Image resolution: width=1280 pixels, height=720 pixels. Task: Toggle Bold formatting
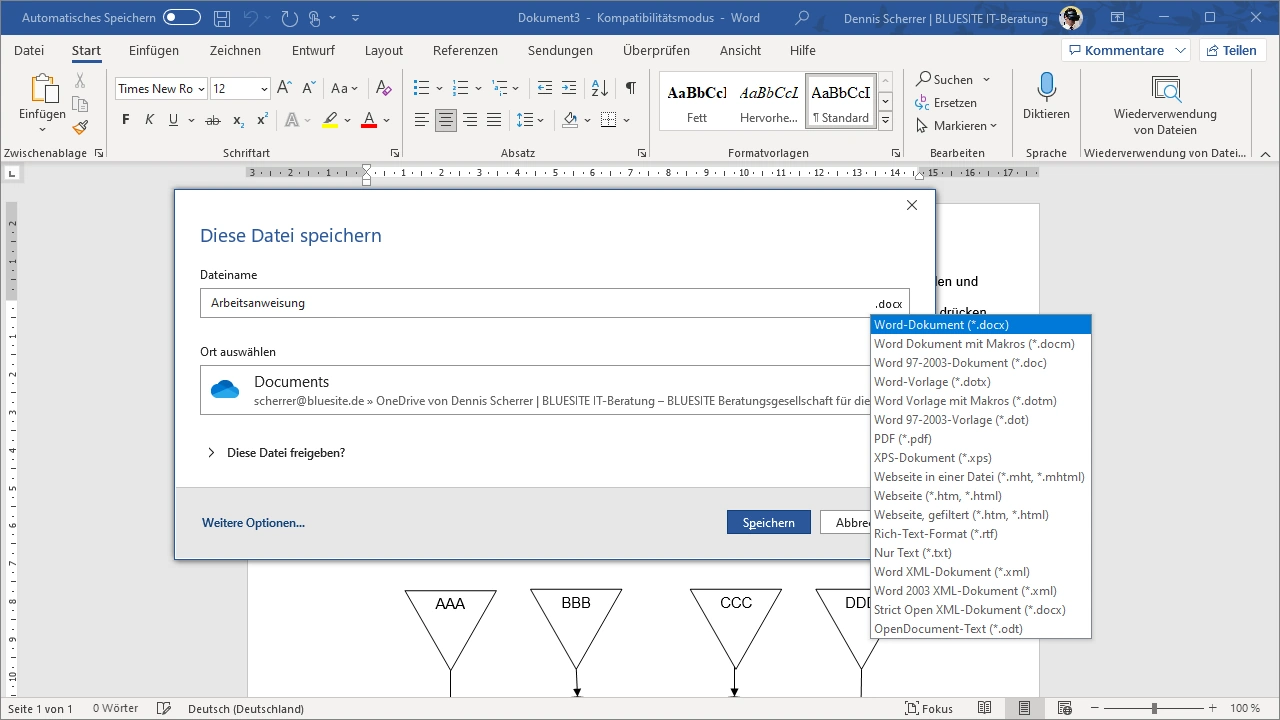125,120
